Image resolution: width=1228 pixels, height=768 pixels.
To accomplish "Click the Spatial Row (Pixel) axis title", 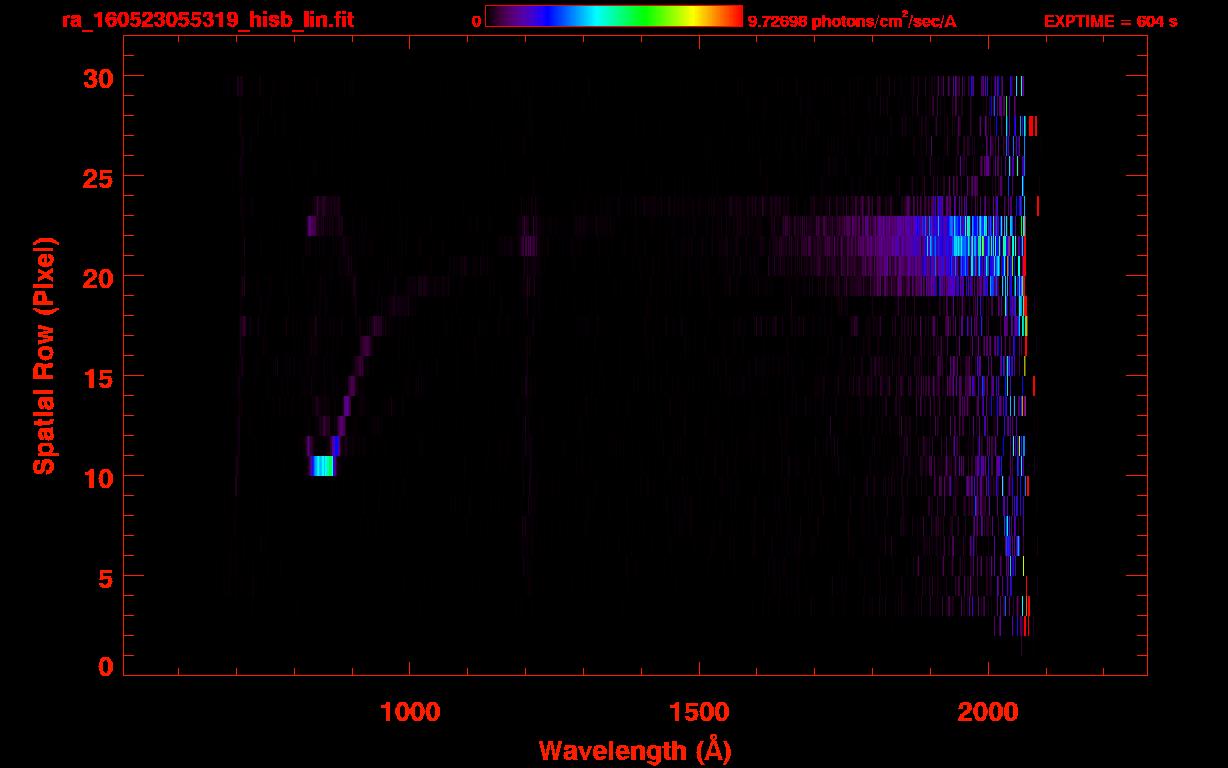I will (44, 356).
